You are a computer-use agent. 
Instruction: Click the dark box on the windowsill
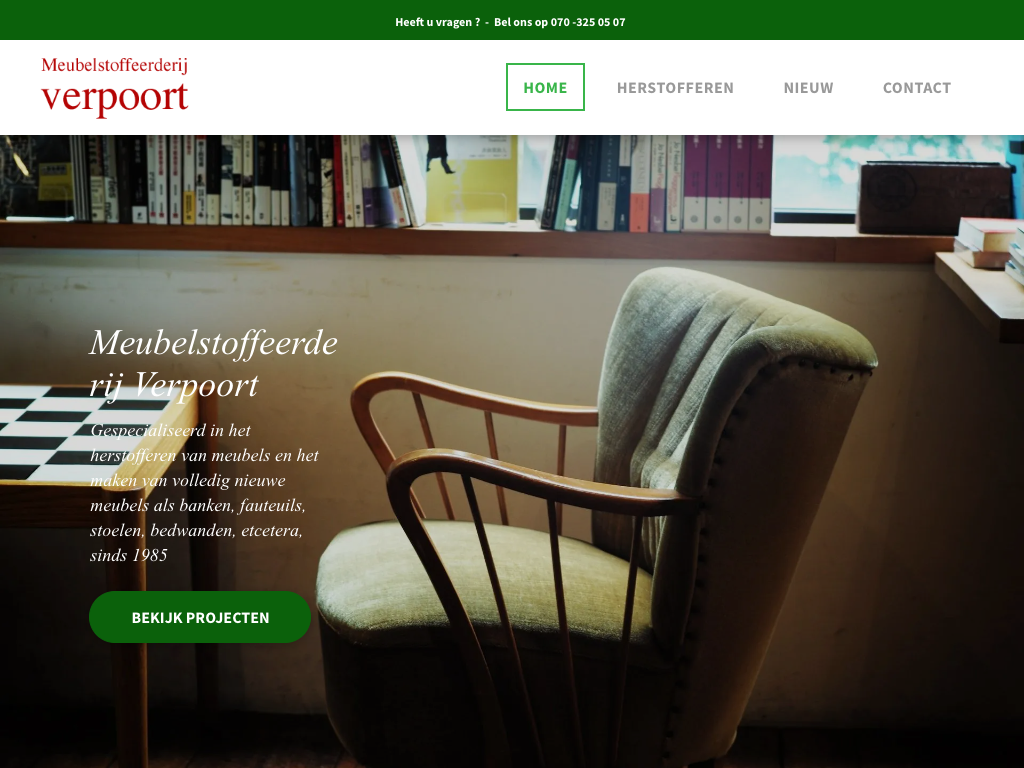click(935, 198)
